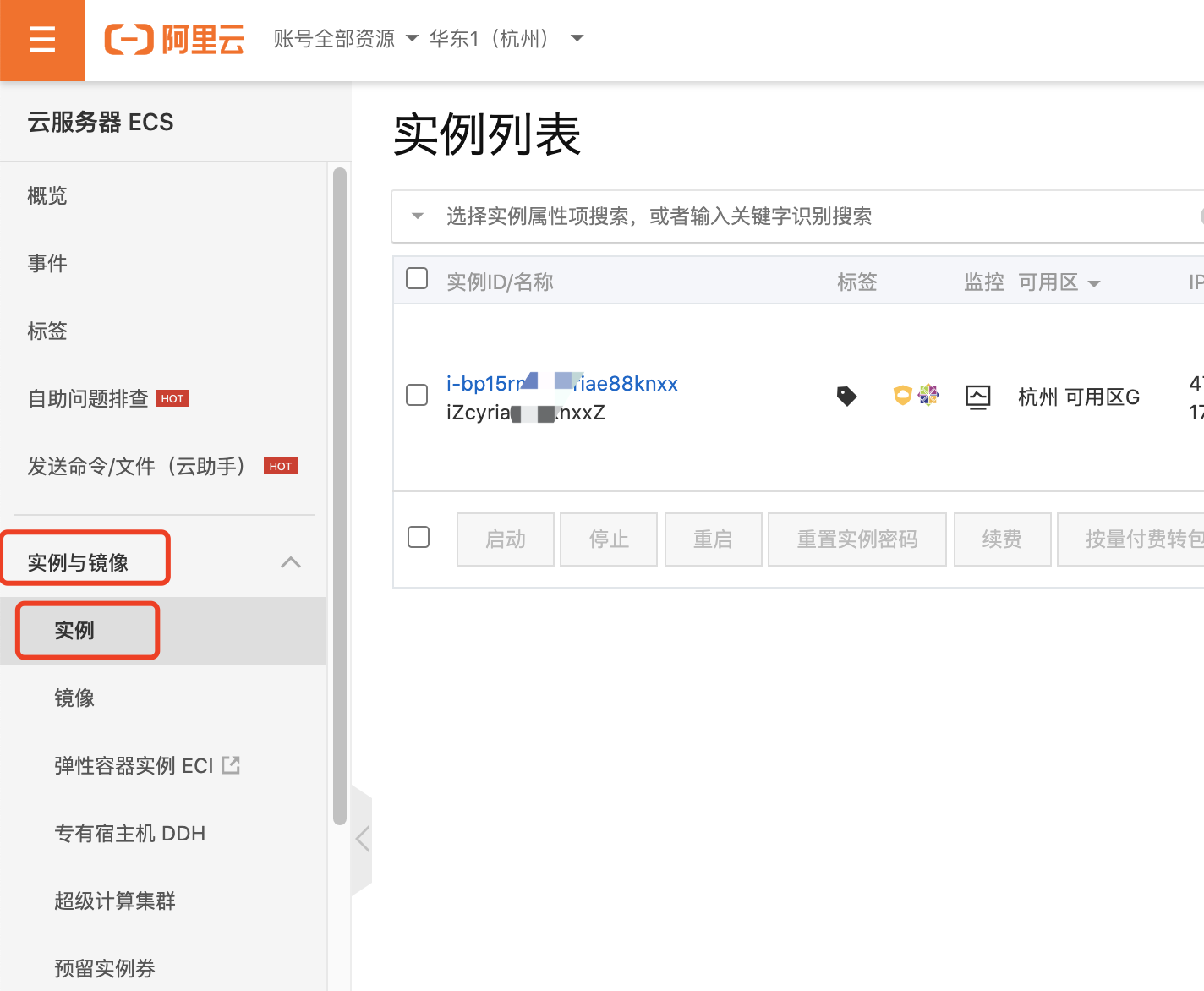This screenshot has height=991, width=1204.
Task: Click the 实例列表 page heading
Action: [487, 134]
